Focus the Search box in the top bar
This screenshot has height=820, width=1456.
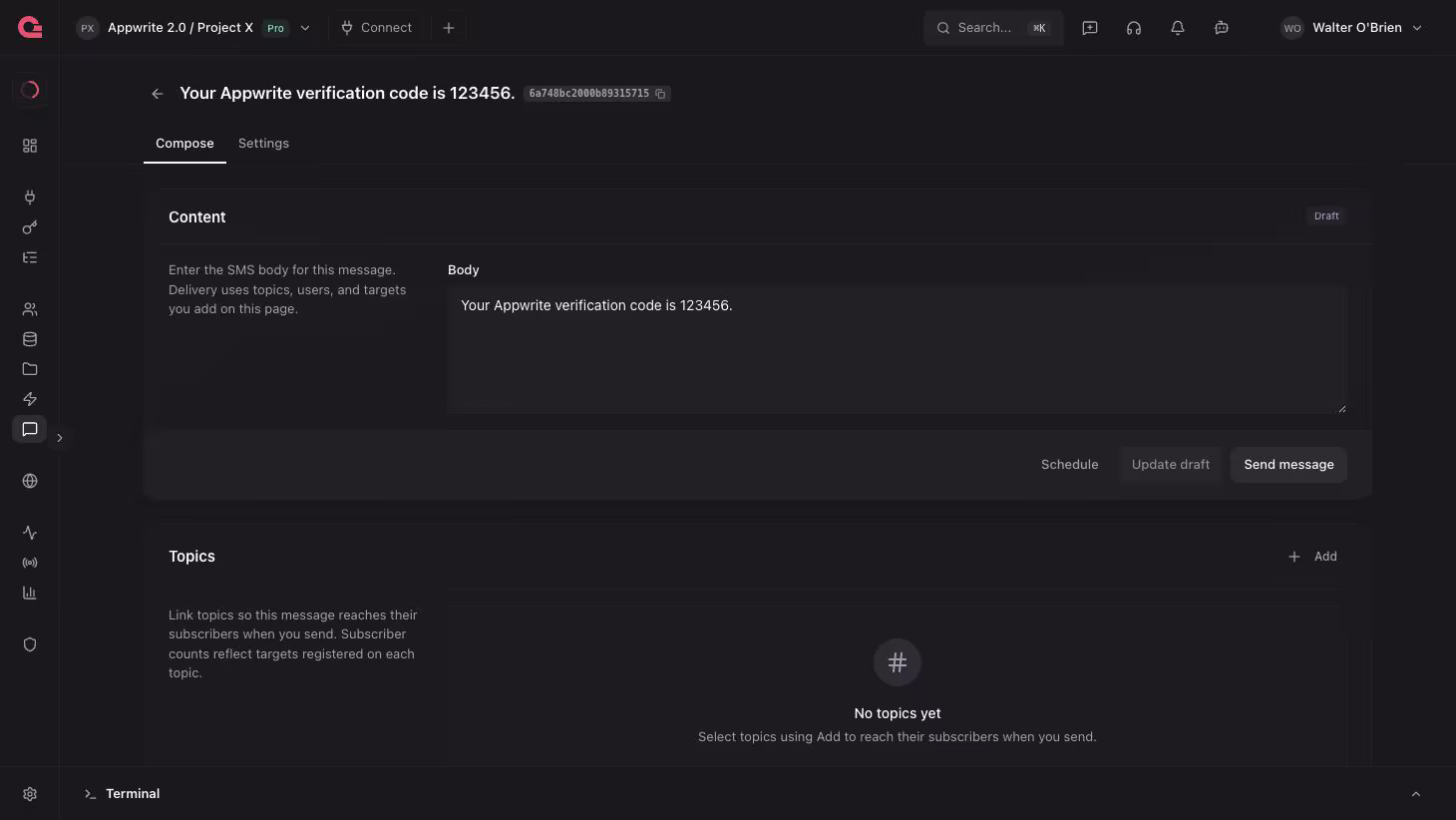coord(993,28)
